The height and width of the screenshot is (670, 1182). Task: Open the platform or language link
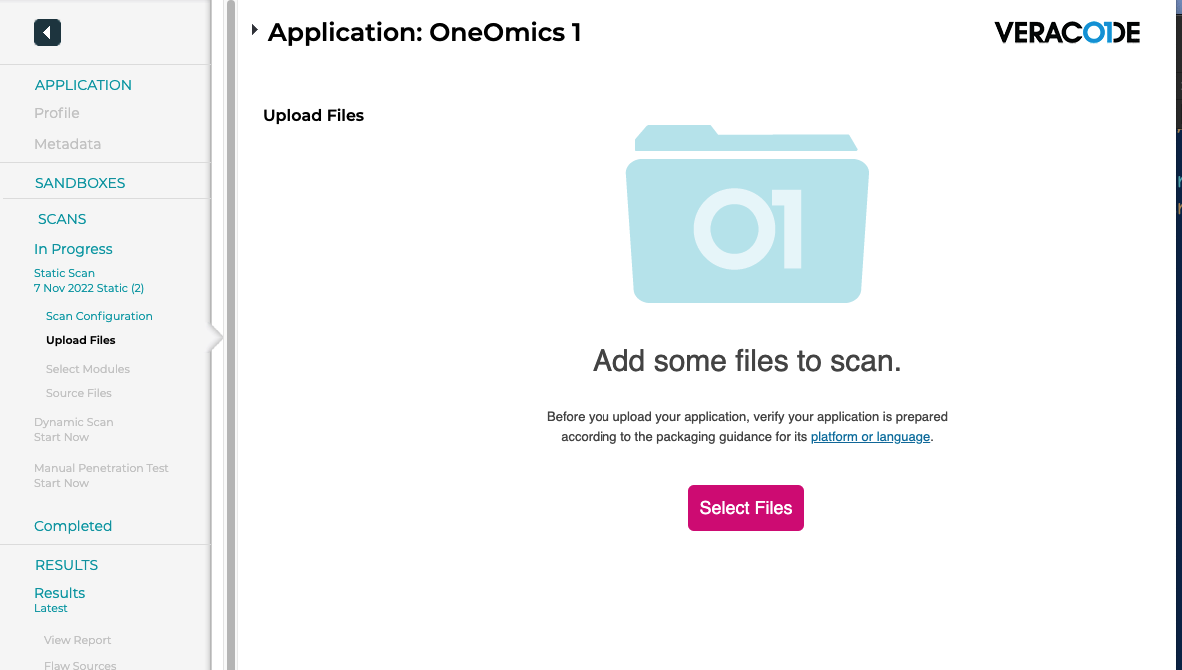pos(870,437)
